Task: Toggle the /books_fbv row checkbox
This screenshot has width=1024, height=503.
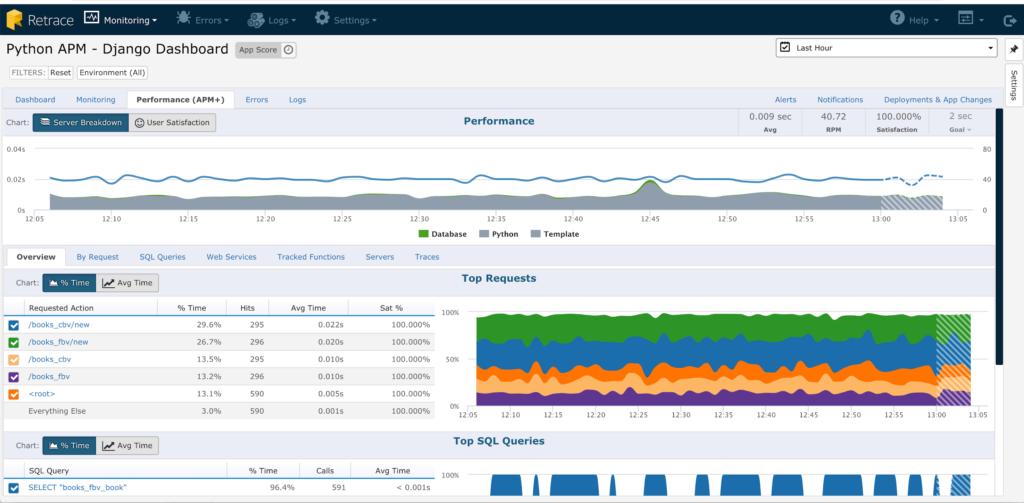Action: (x=14, y=377)
